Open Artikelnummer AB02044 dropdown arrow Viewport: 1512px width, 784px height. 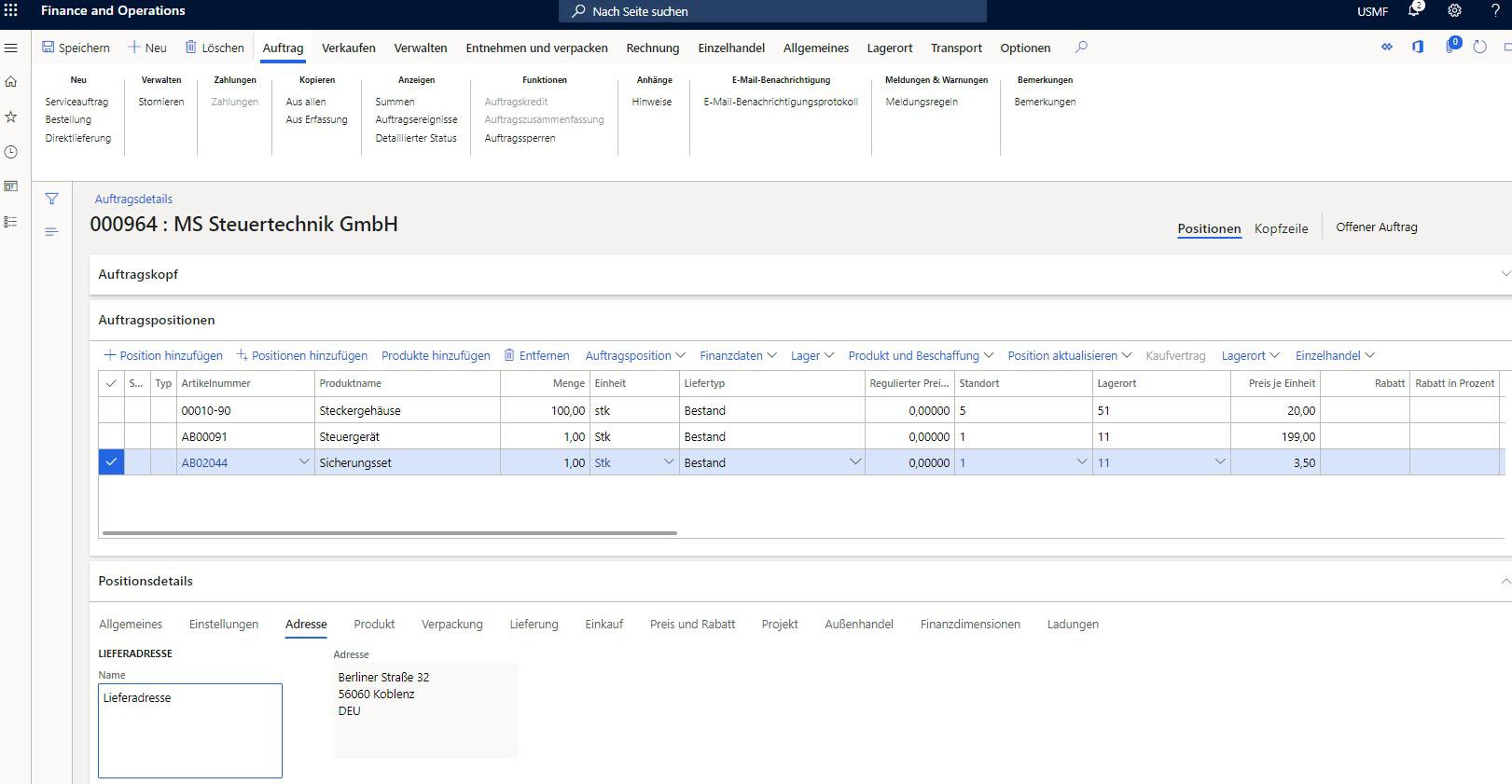pos(303,461)
